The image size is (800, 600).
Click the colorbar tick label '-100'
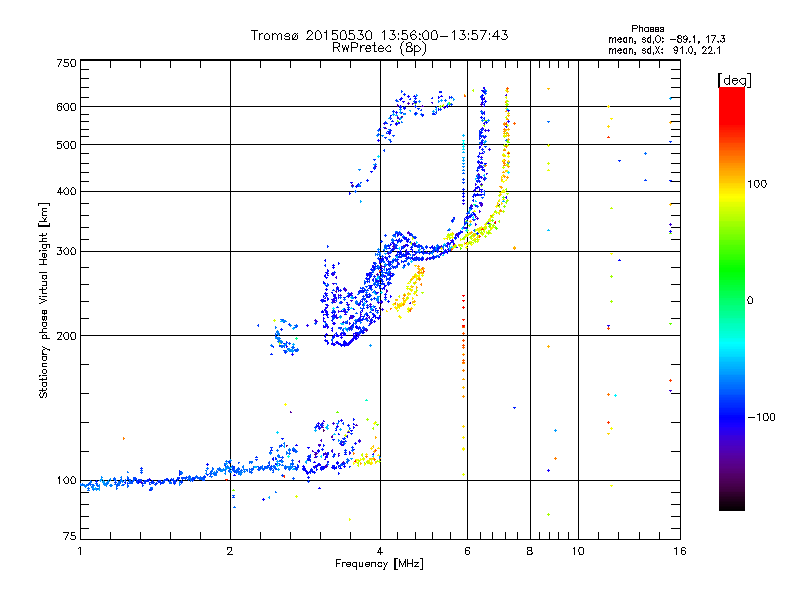click(761, 417)
